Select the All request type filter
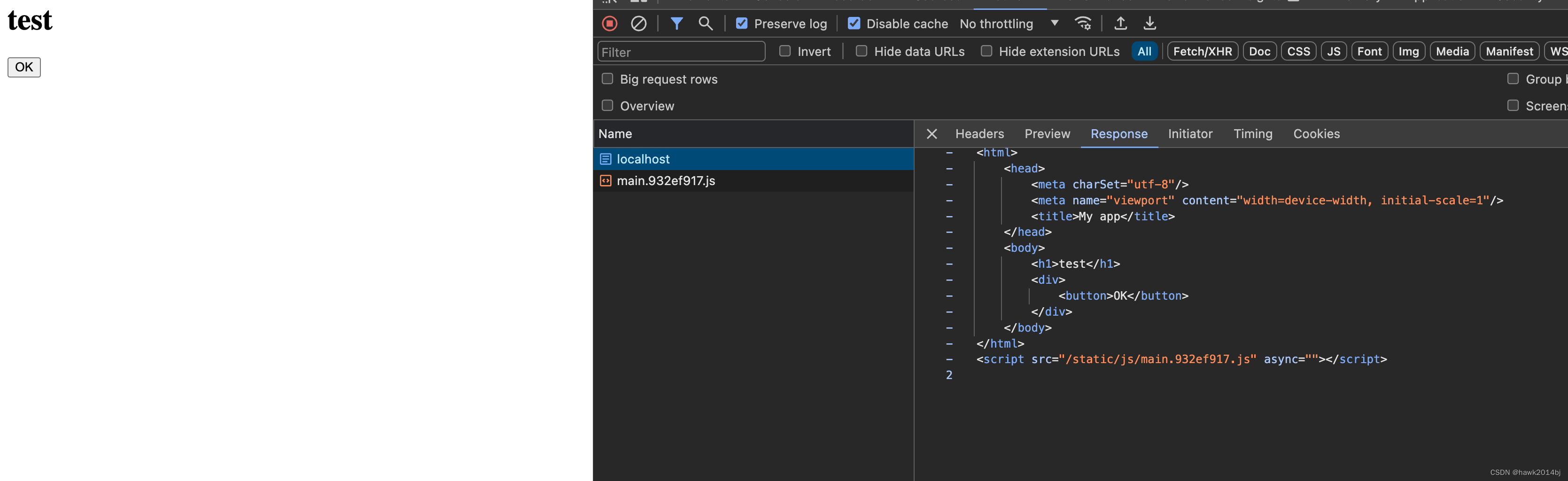Image resolution: width=1568 pixels, height=481 pixels. pos(1144,51)
